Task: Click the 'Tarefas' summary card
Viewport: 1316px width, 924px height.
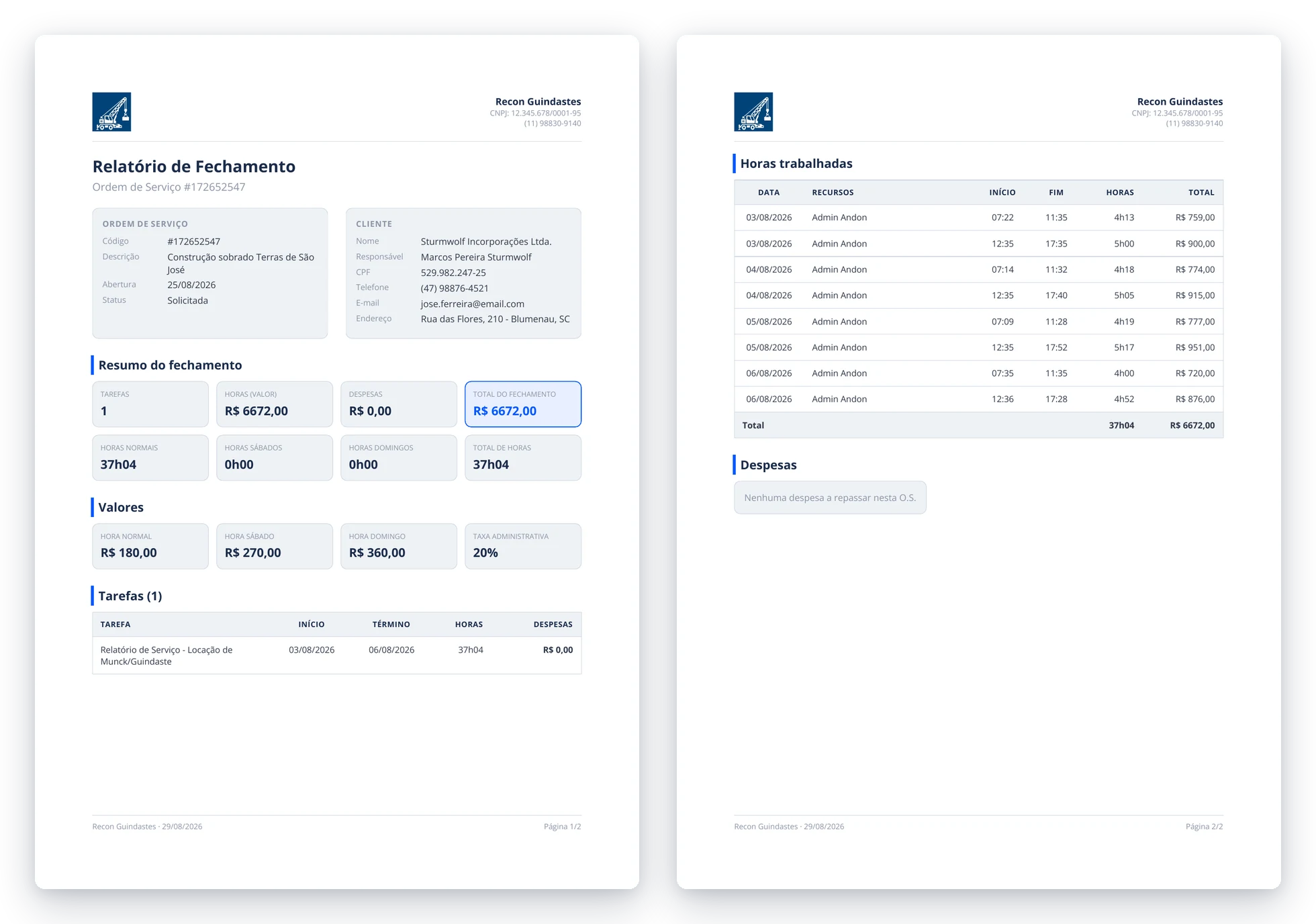Action: [150, 404]
